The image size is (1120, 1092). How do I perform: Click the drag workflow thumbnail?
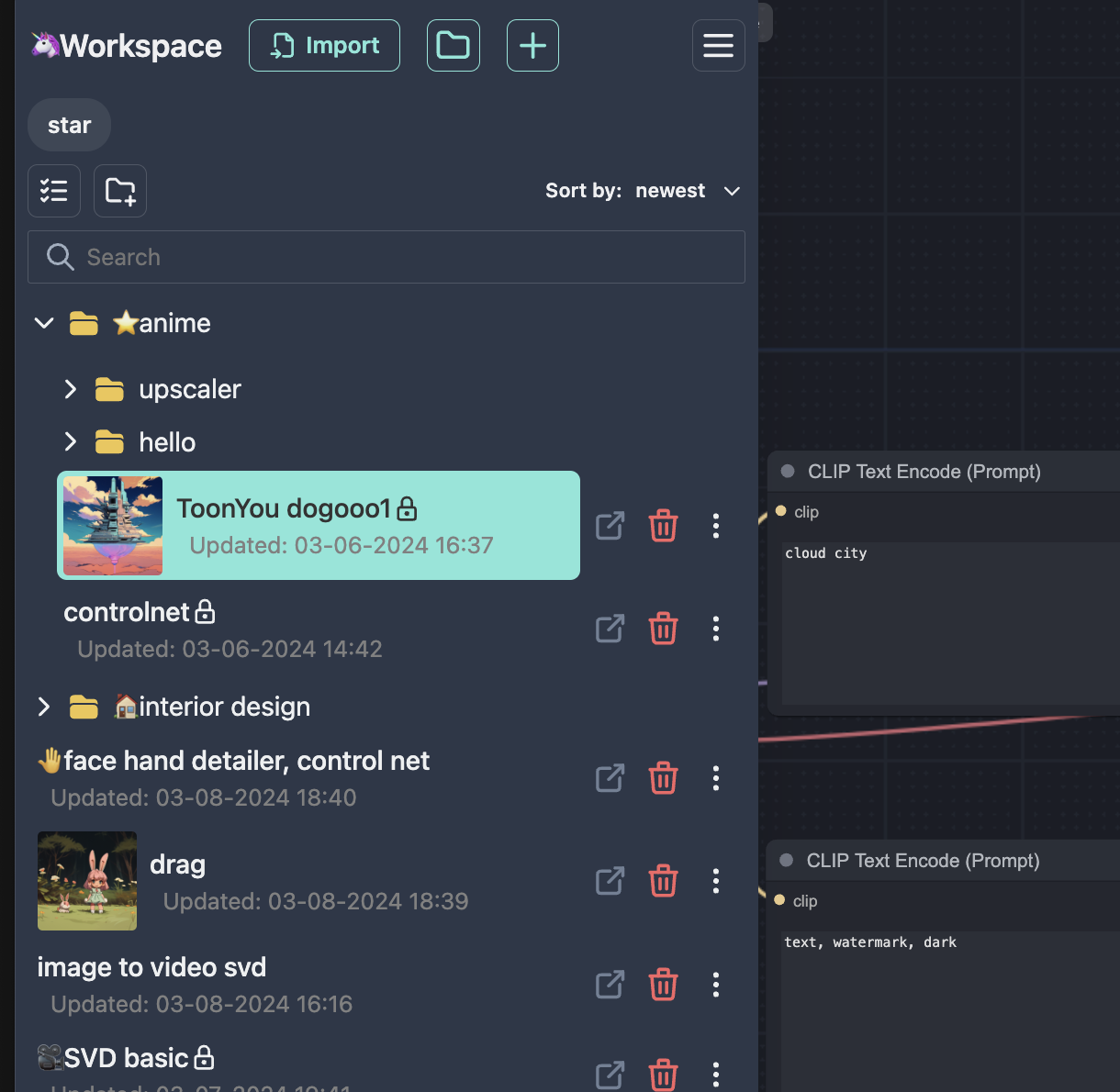(87, 881)
